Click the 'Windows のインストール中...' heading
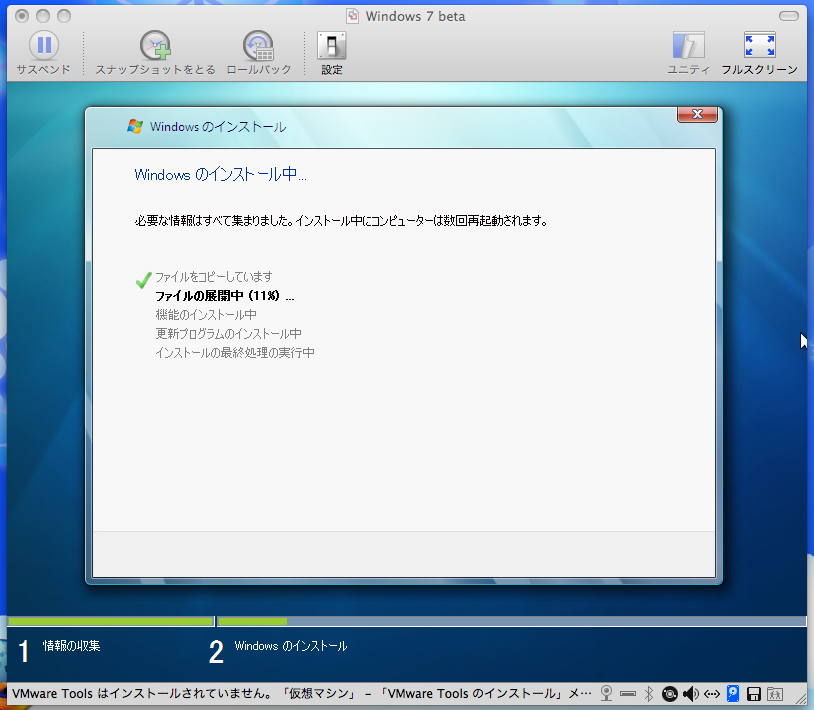 [221, 174]
